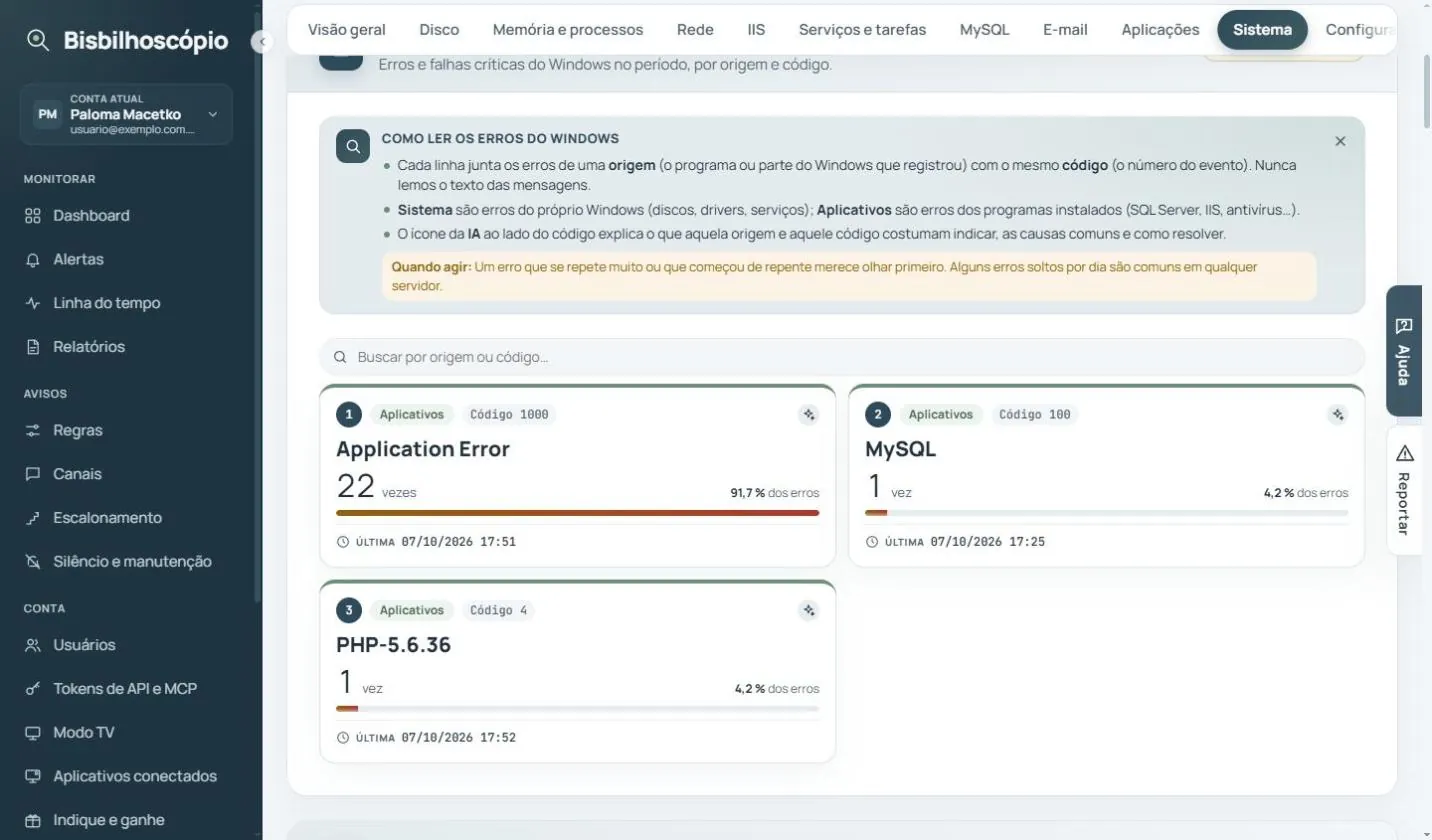
Task: Select the Sistema tab
Action: tap(1262, 30)
